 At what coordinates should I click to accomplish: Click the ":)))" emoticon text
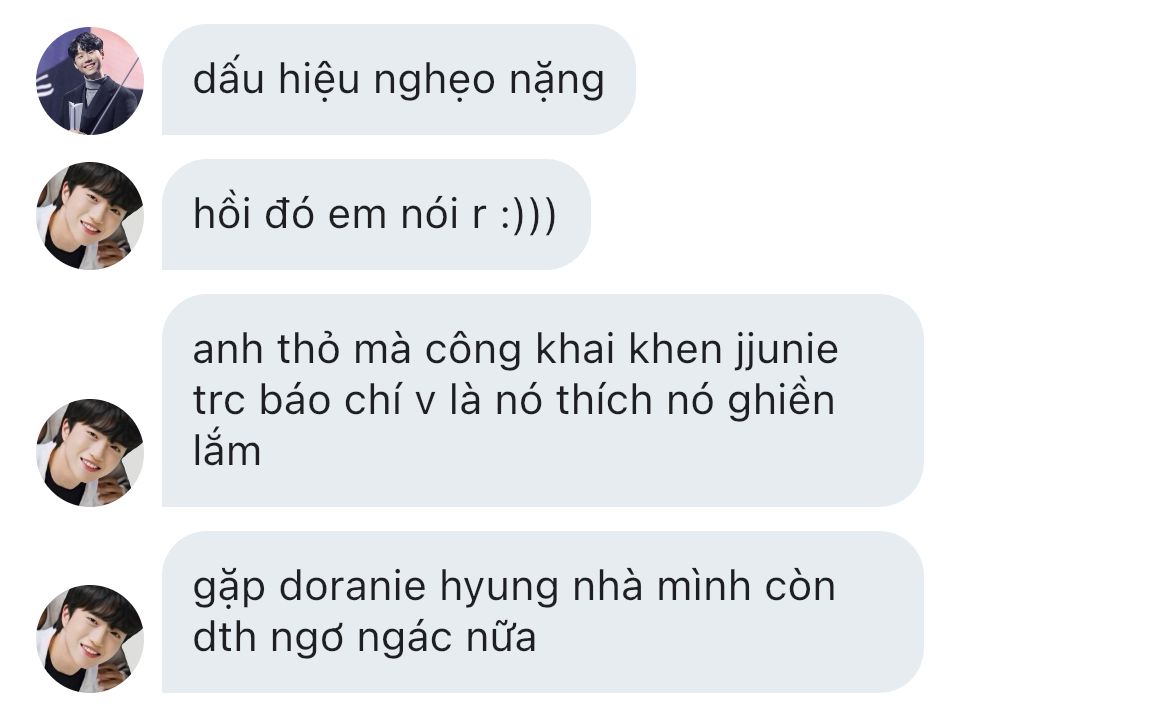pyautogui.click(x=528, y=216)
